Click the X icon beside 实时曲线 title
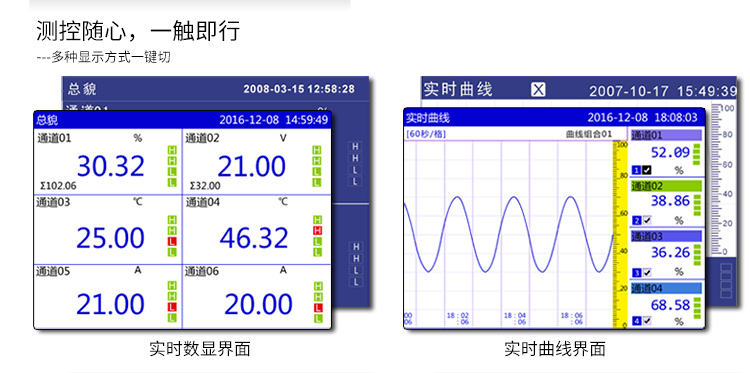The image size is (750, 373). (538, 89)
